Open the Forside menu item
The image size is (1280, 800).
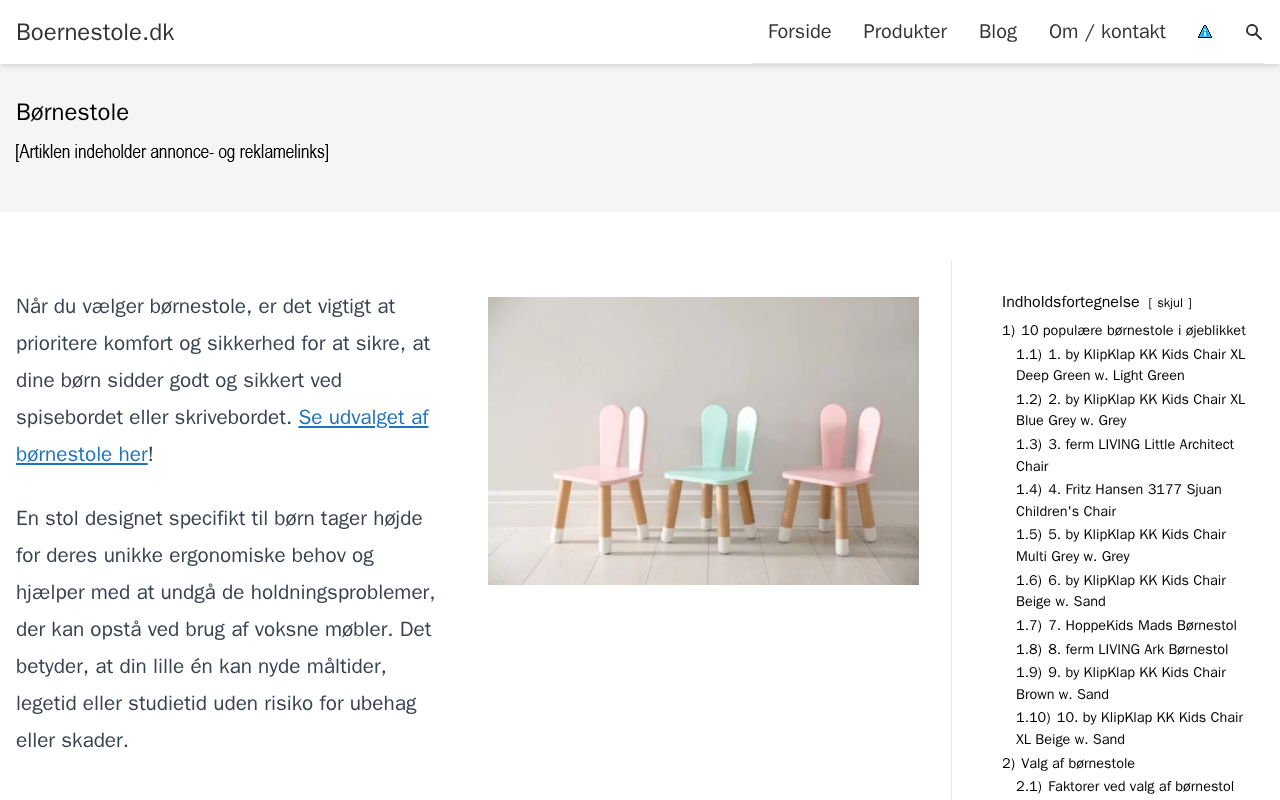(799, 32)
